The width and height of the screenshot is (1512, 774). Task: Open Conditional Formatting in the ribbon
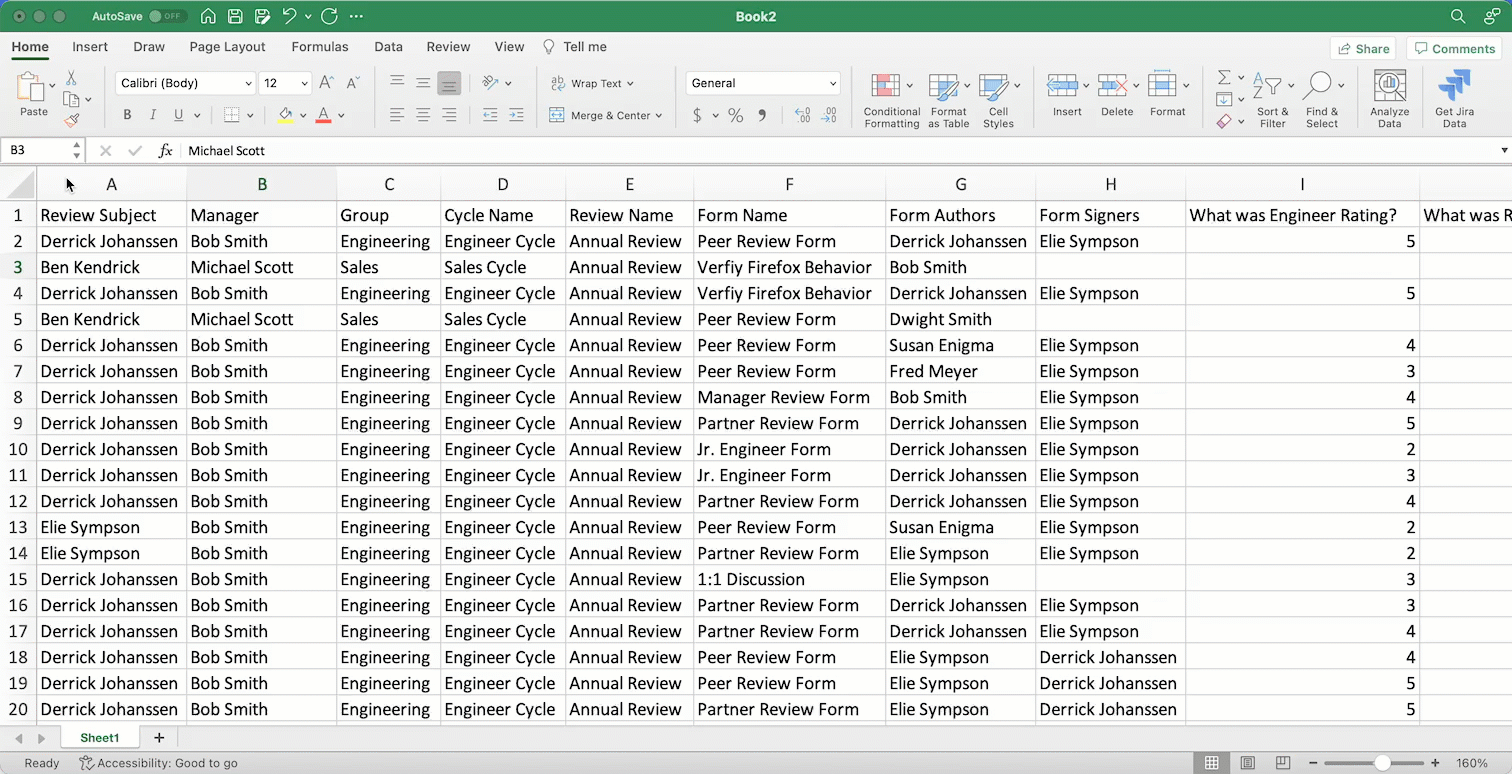point(884,87)
